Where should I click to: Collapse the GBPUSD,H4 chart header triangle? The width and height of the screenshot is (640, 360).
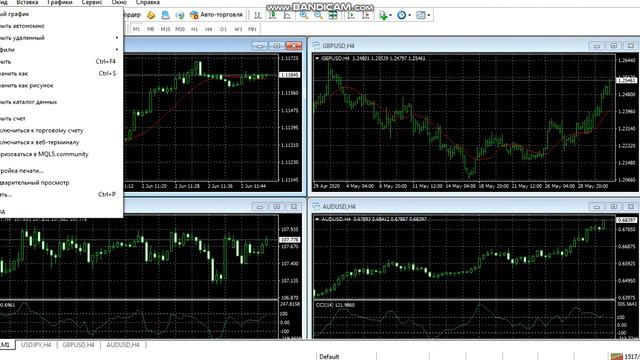(317, 58)
